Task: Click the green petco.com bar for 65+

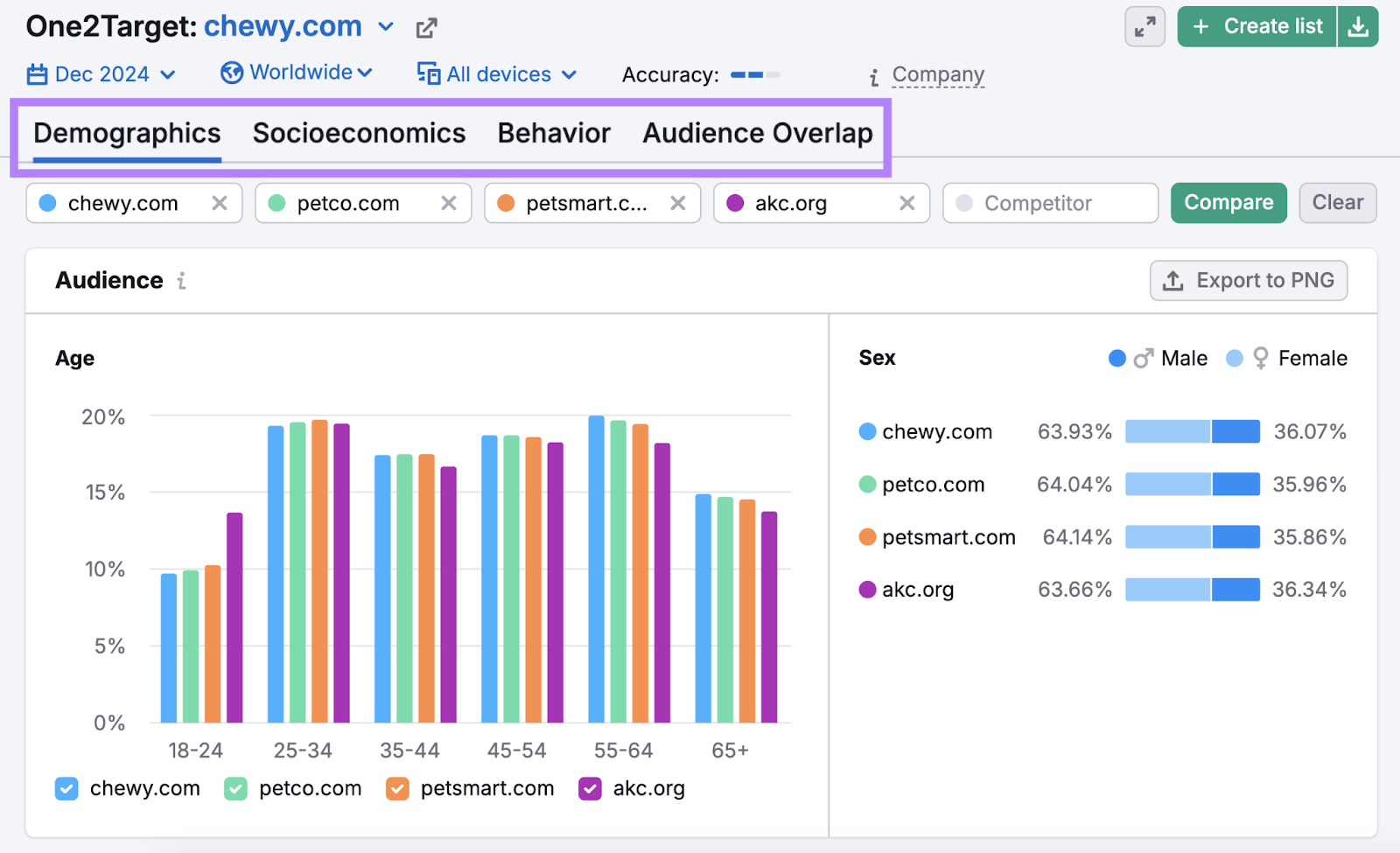Action: coord(725,610)
